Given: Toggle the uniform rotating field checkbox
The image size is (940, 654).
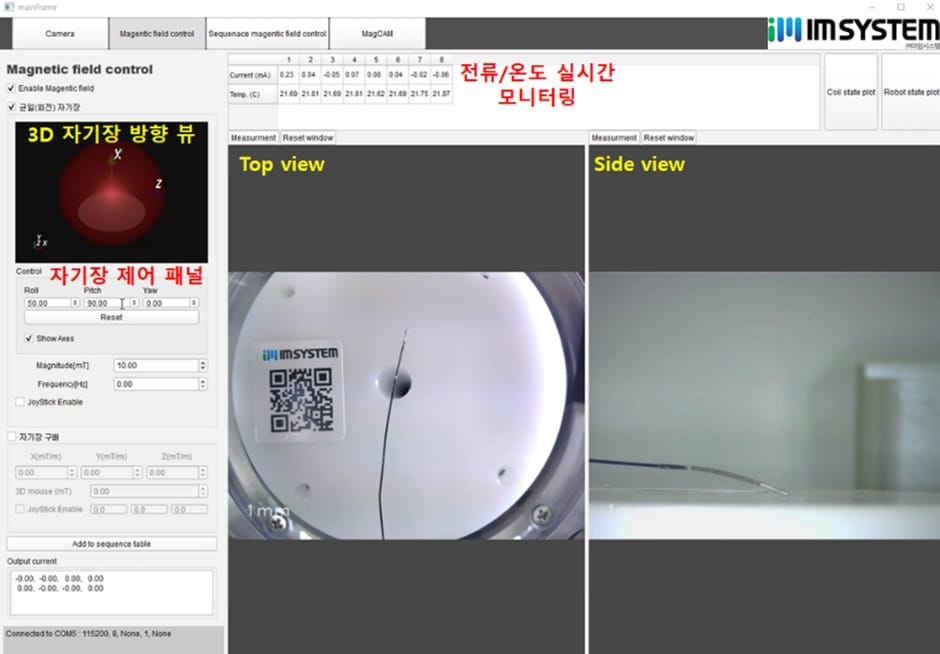Looking at the screenshot, I should point(11,107).
